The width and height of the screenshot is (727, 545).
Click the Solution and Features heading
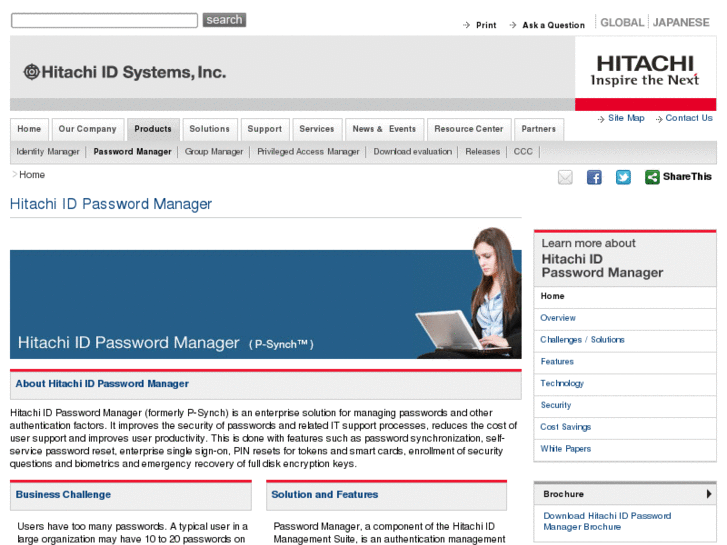(325, 495)
